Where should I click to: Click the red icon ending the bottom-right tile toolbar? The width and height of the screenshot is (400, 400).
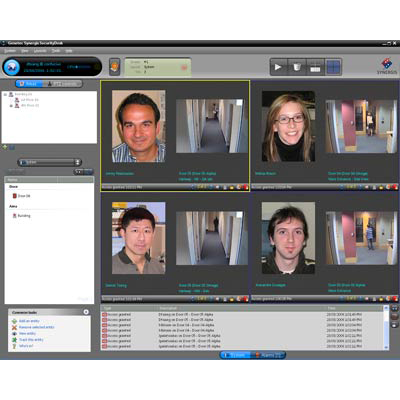pyautogui.click(x=395, y=299)
